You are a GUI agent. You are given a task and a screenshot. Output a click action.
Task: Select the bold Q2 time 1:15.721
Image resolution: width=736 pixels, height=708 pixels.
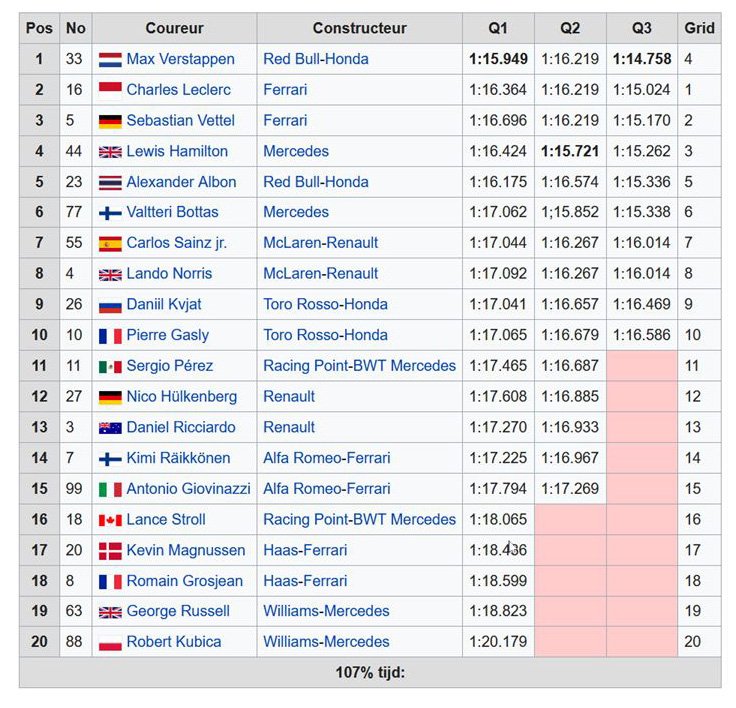pyautogui.click(x=570, y=151)
